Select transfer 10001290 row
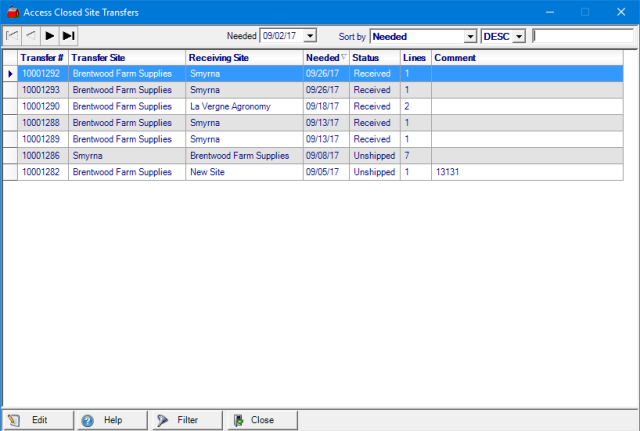Screen dimensions: 640x431 (x=41, y=106)
